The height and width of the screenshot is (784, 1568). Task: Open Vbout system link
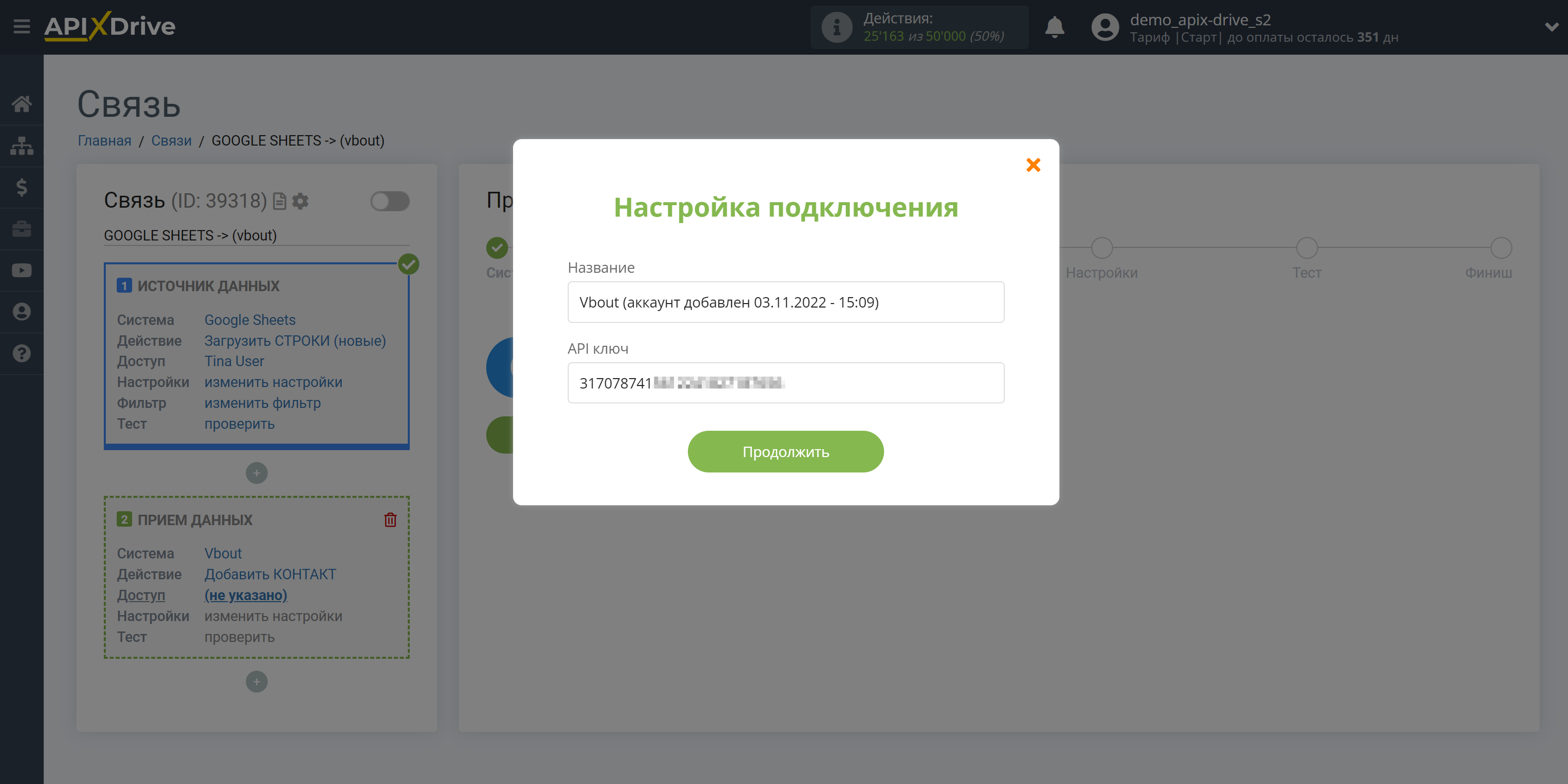[x=223, y=553]
